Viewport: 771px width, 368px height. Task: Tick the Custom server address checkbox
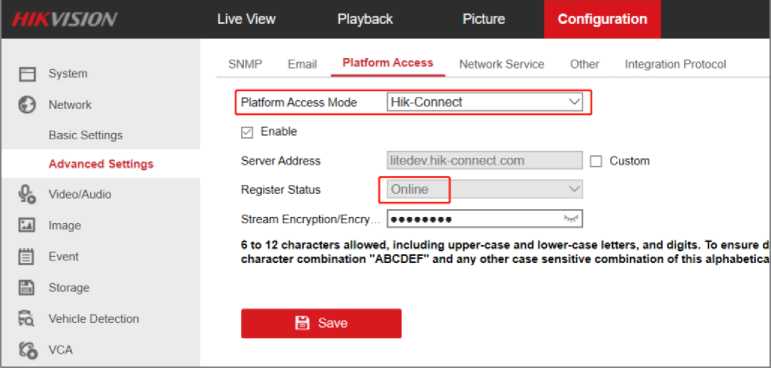click(x=595, y=161)
